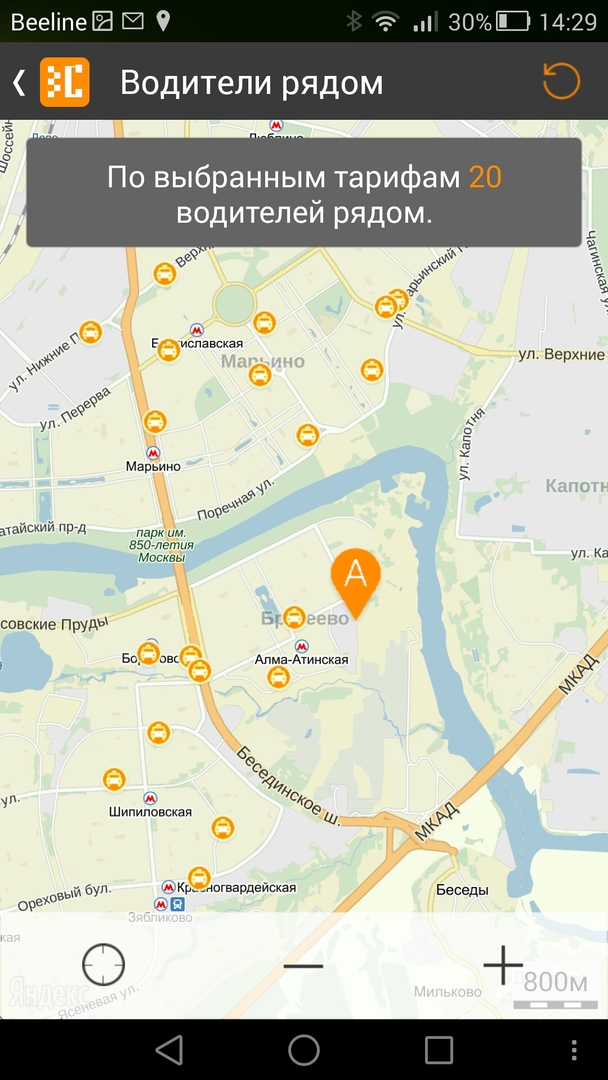Tap the Шипиловская metro station marker

point(149,798)
